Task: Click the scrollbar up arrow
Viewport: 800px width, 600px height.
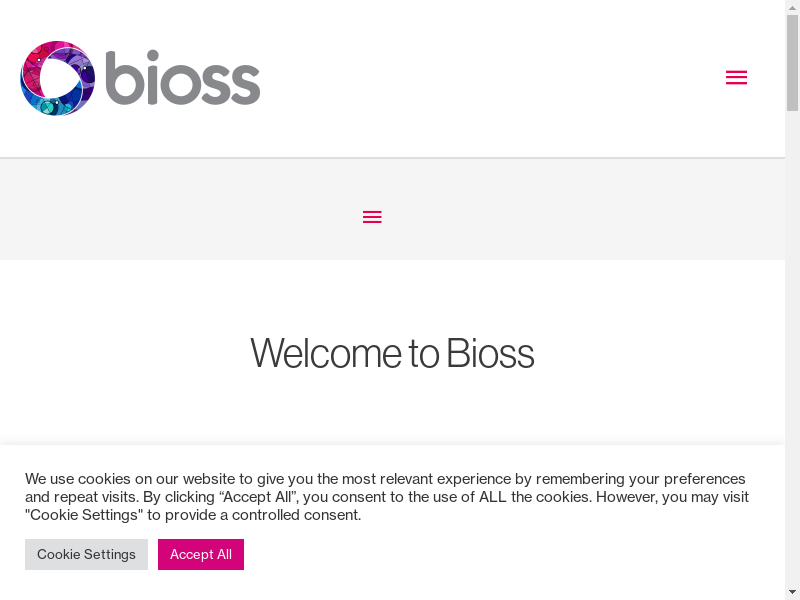Action: [x=792, y=7]
